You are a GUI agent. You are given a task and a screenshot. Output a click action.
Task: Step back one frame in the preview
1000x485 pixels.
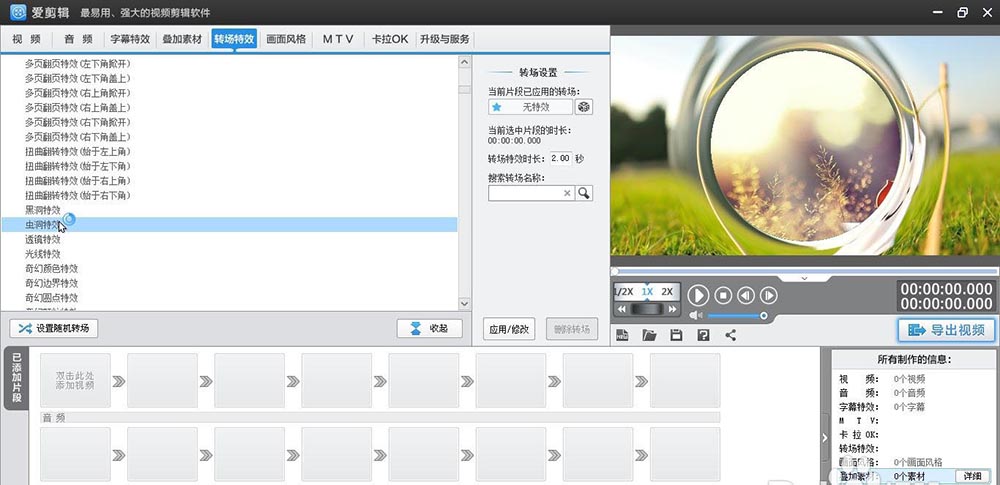pyautogui.click(x=746, y=295)
